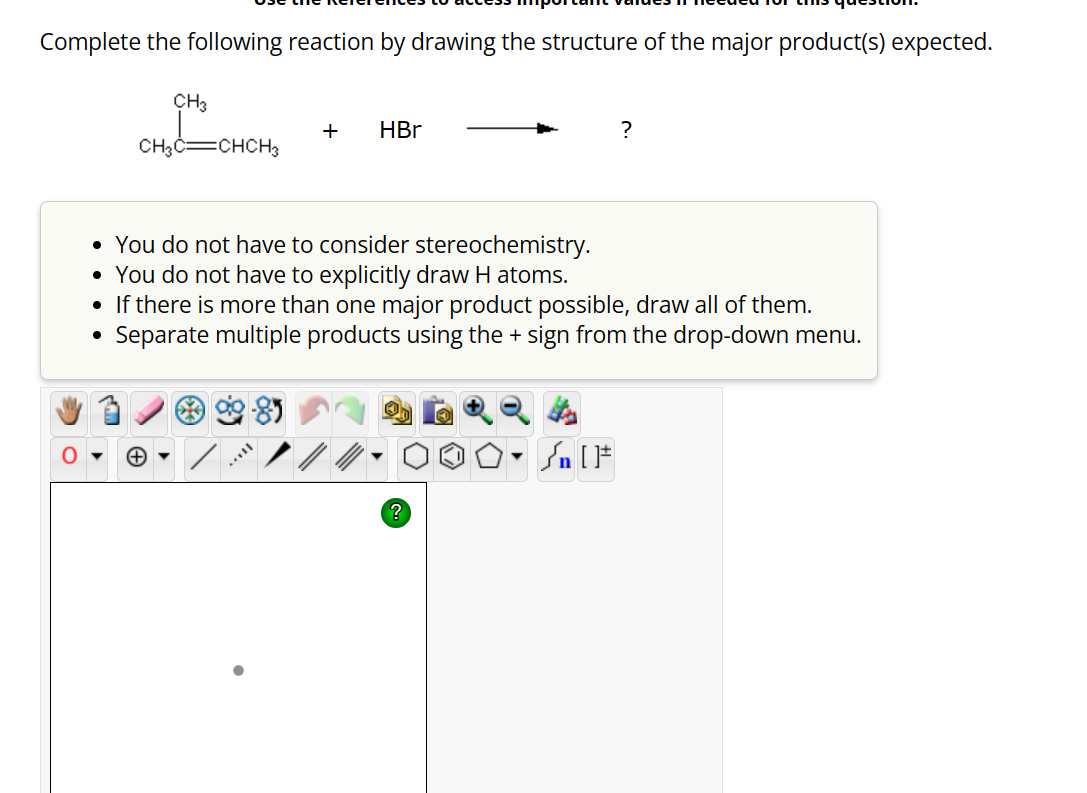Open the bond type dropdown arrow

pos(376,456)
